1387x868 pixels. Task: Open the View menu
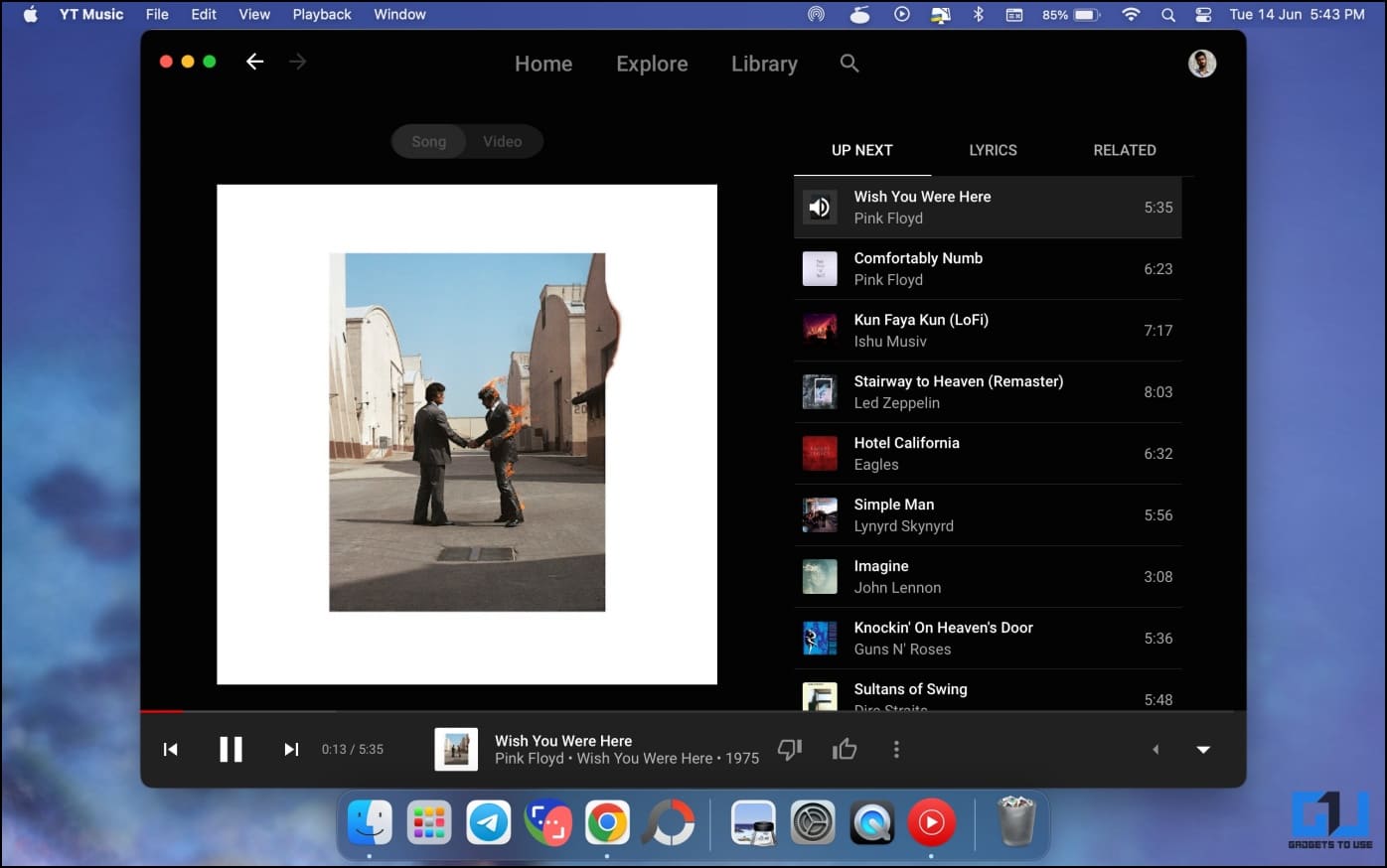(254, 14)
